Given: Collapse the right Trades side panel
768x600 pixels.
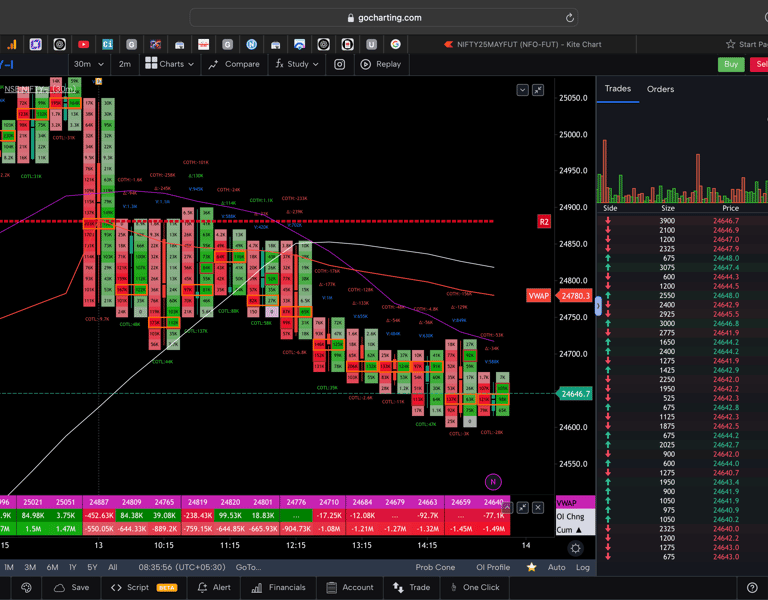Looking at the screenshot, I should pos(598,307).
